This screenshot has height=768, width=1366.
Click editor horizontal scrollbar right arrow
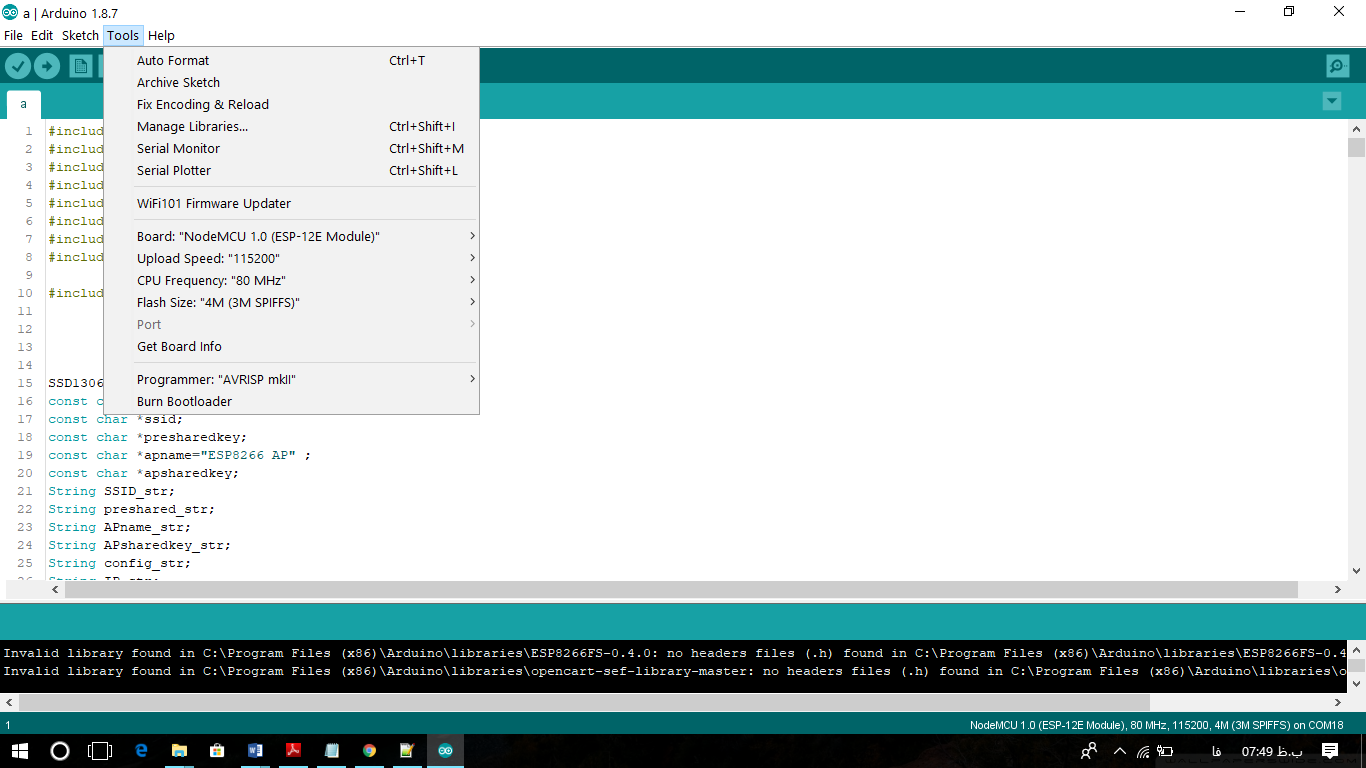click(x=1338, y=590)
